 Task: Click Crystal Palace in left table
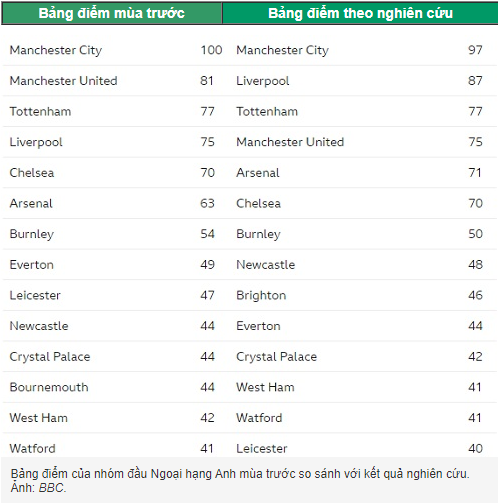point(50,357)
